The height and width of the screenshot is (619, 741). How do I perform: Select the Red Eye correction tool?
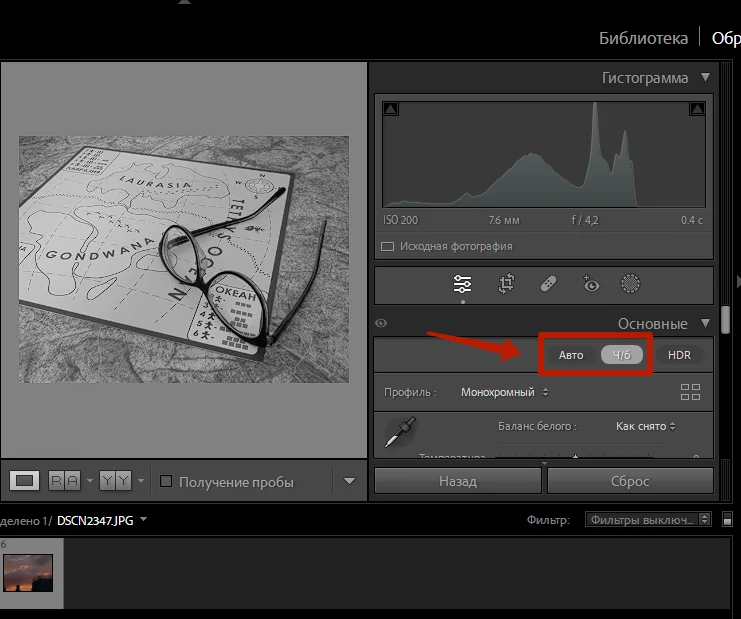pyautogui.click(x=591, y=284)
